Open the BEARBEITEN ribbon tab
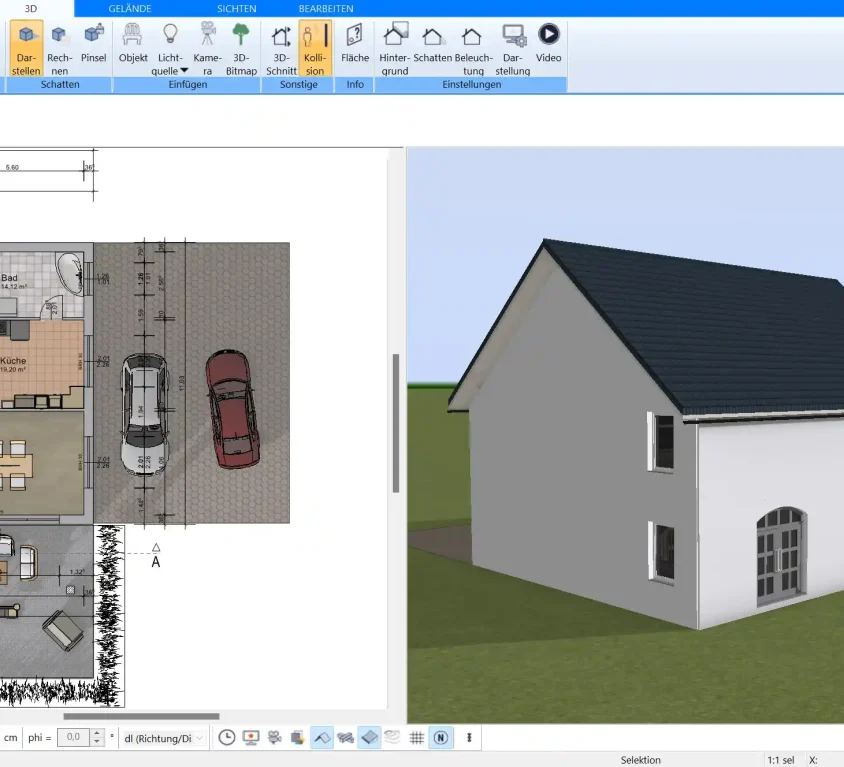This screenshot has width=844, height=767. (x=326, y=9)
